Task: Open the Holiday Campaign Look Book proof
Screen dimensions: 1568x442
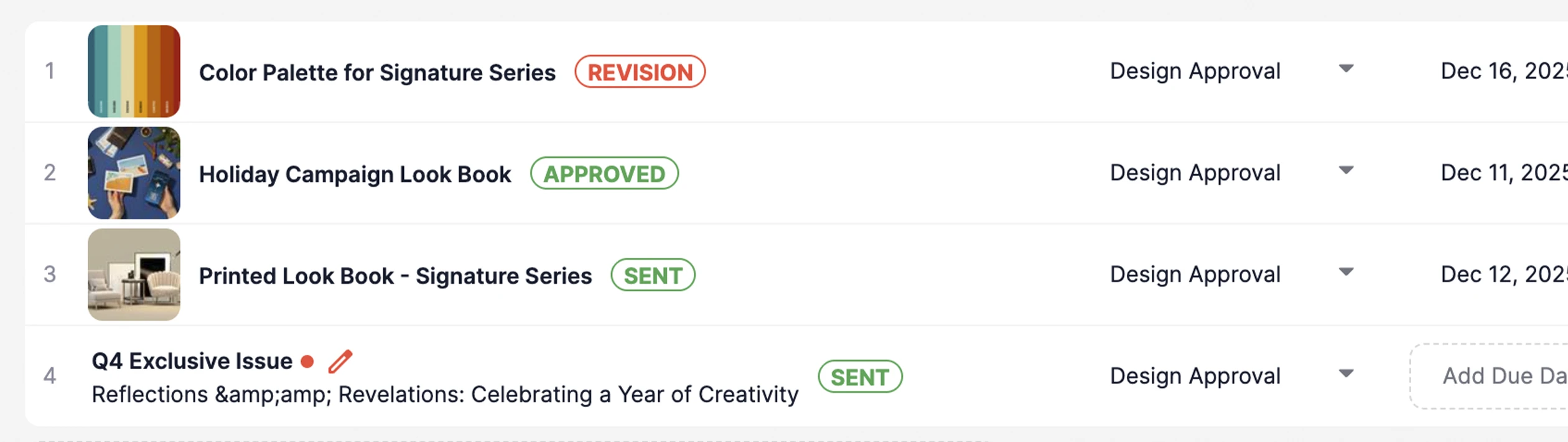Action: (355, 174)
